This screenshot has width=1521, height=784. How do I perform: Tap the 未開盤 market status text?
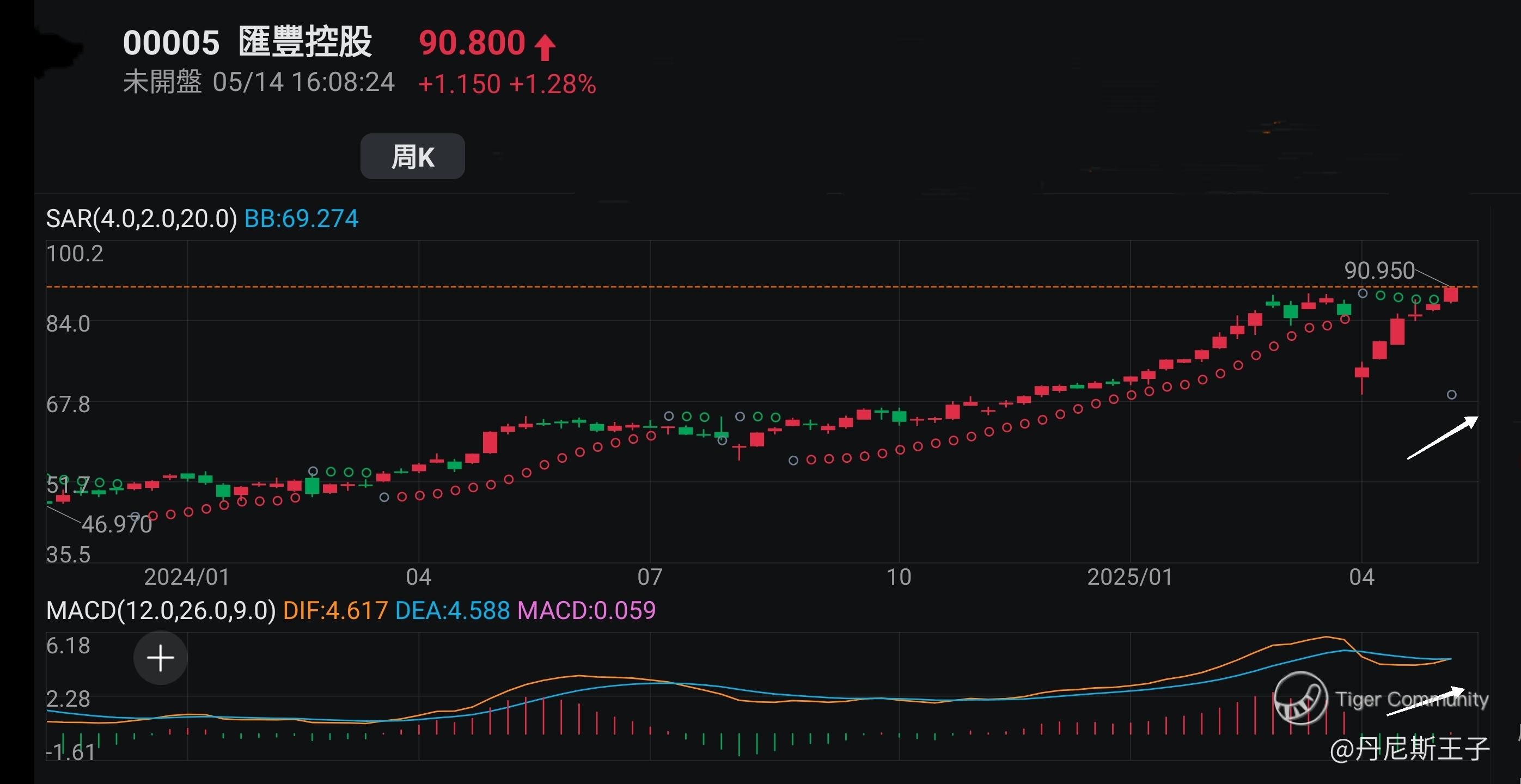coord(162,82)
